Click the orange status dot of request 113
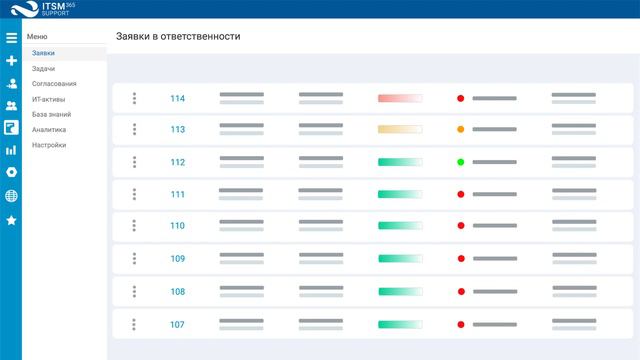Screen dimensions: 640x360 coord(460,129)
